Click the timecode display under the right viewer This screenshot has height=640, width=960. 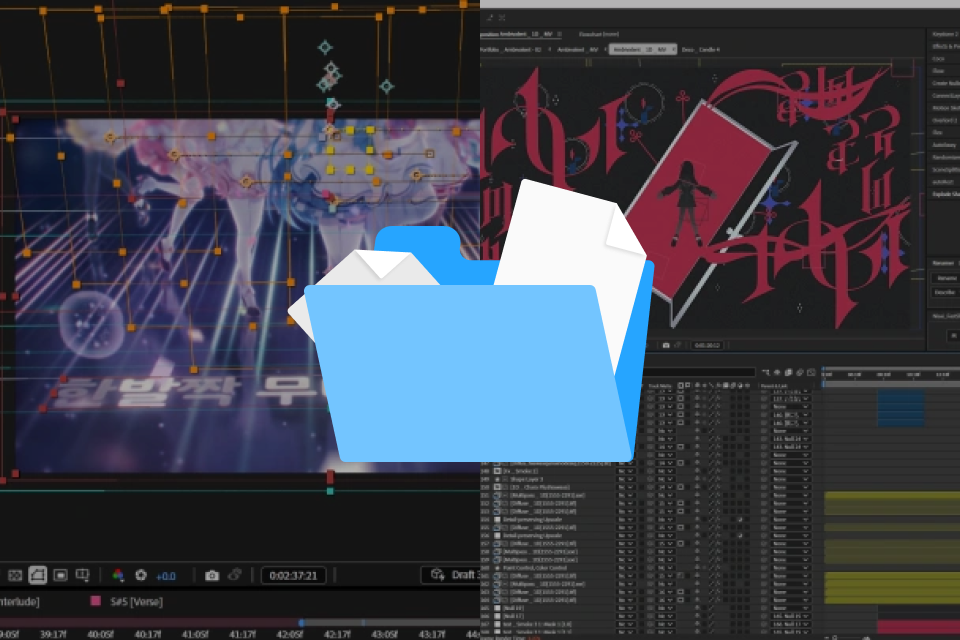tap(707, 345)
